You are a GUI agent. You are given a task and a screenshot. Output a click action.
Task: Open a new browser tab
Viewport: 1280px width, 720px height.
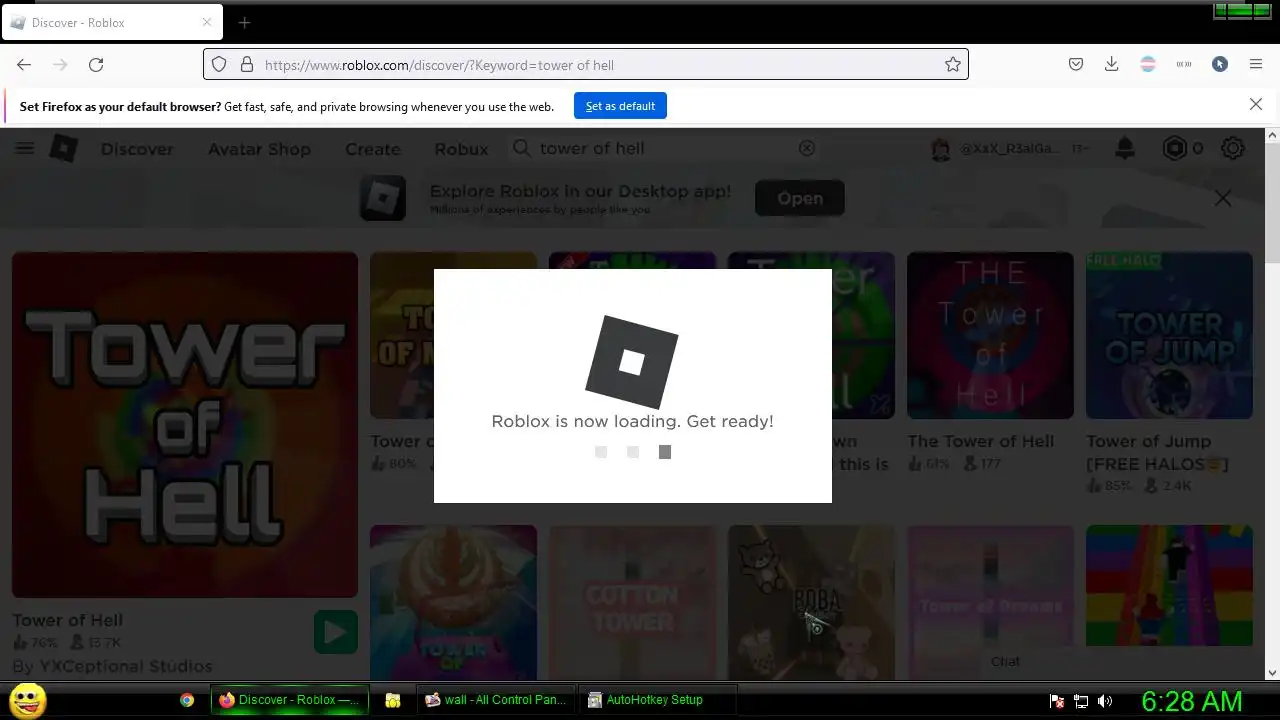coord(244,22)
